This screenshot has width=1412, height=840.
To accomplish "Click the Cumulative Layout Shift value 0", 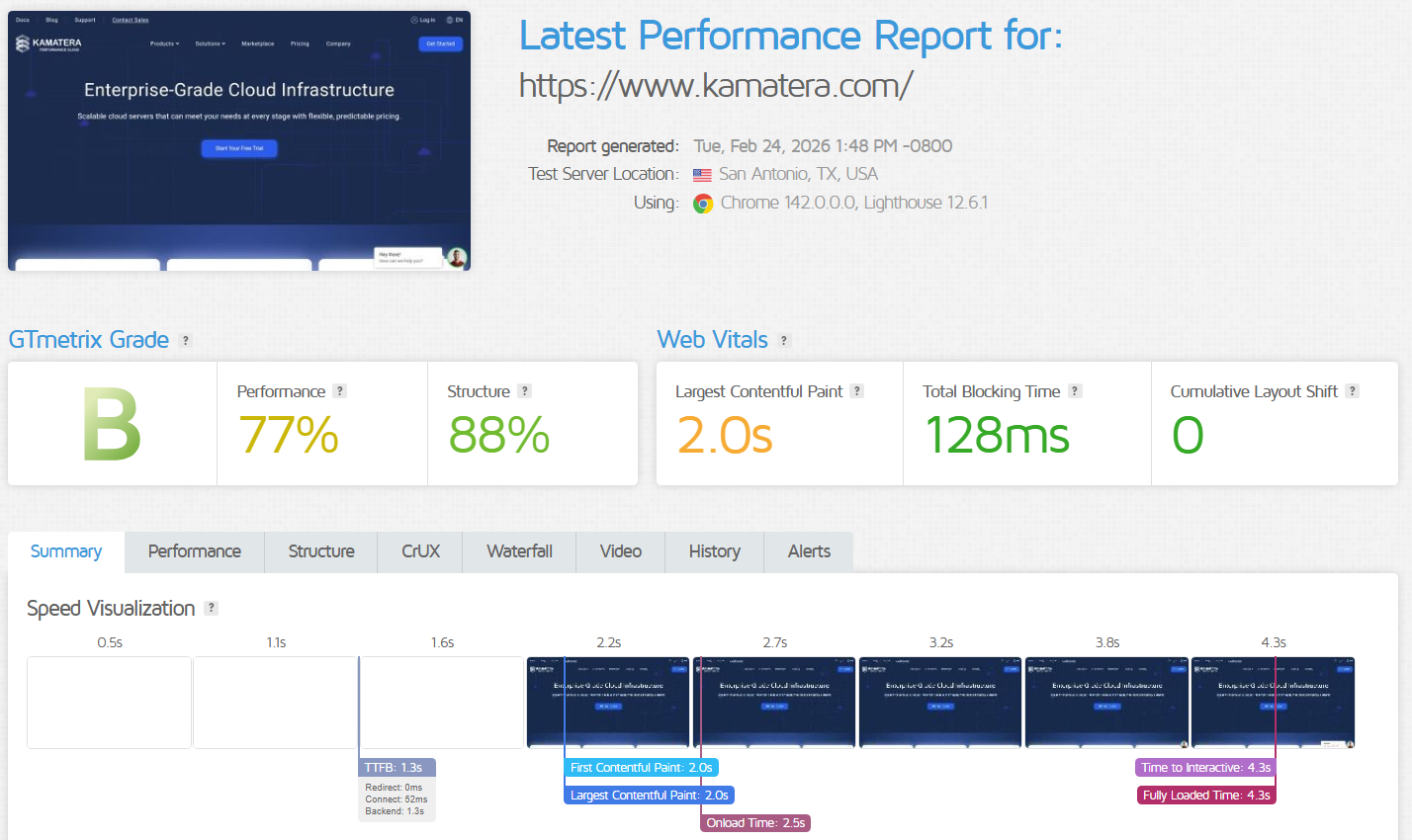I will click(x=1188, y=435).
